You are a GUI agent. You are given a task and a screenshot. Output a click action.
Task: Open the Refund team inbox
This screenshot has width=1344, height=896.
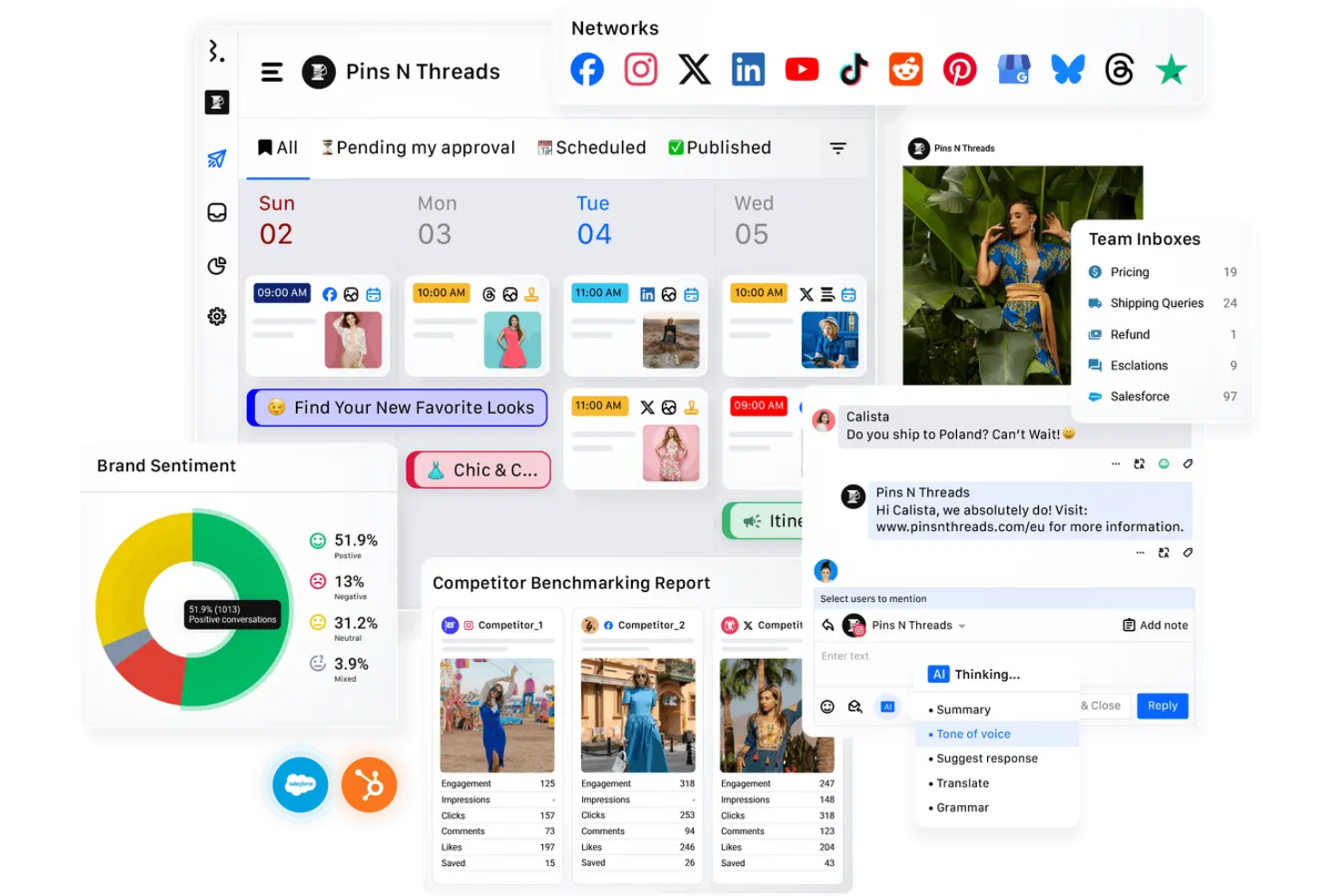[1162, 335]
